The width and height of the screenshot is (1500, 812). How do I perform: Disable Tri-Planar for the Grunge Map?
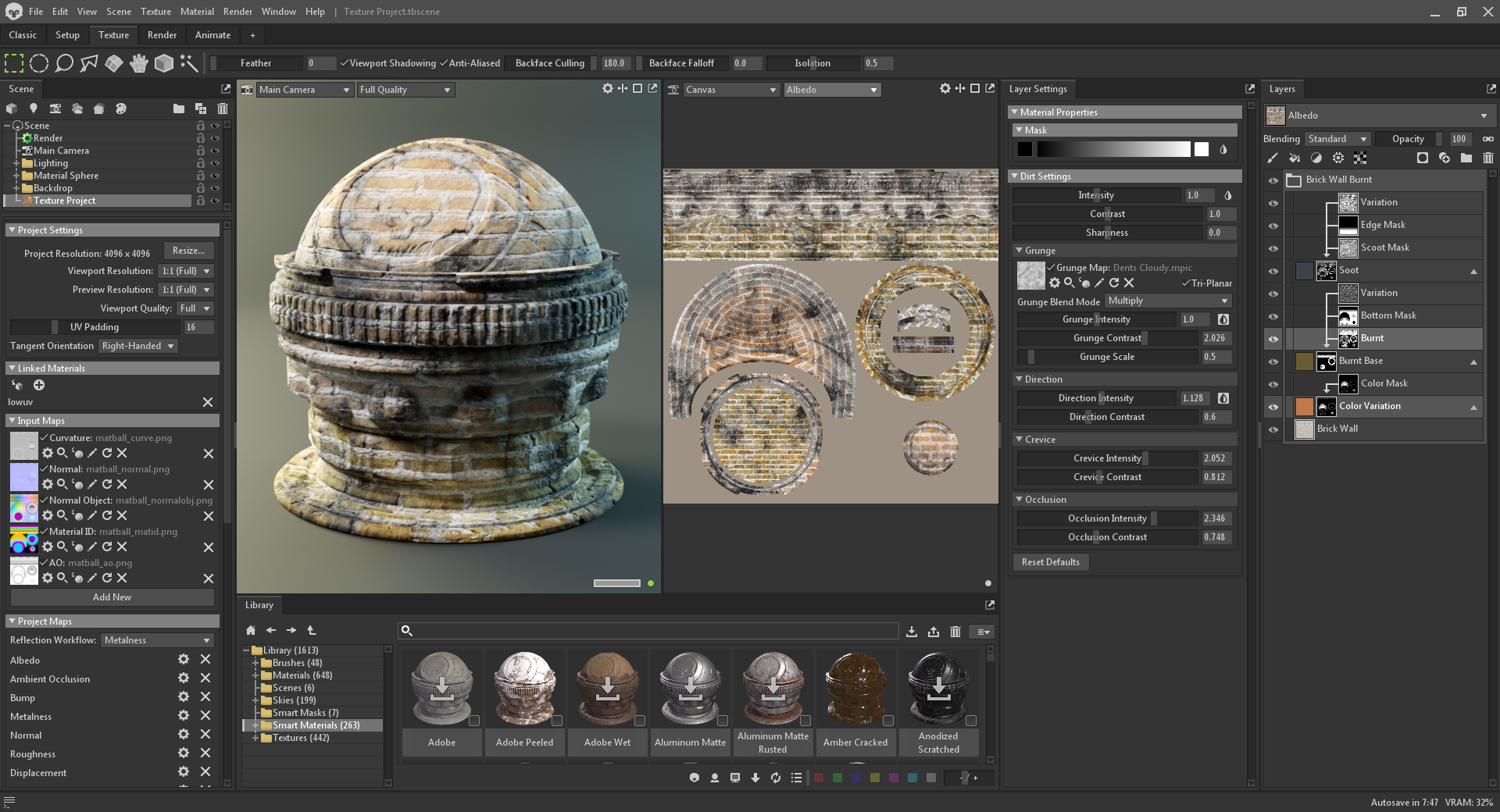1184,283
